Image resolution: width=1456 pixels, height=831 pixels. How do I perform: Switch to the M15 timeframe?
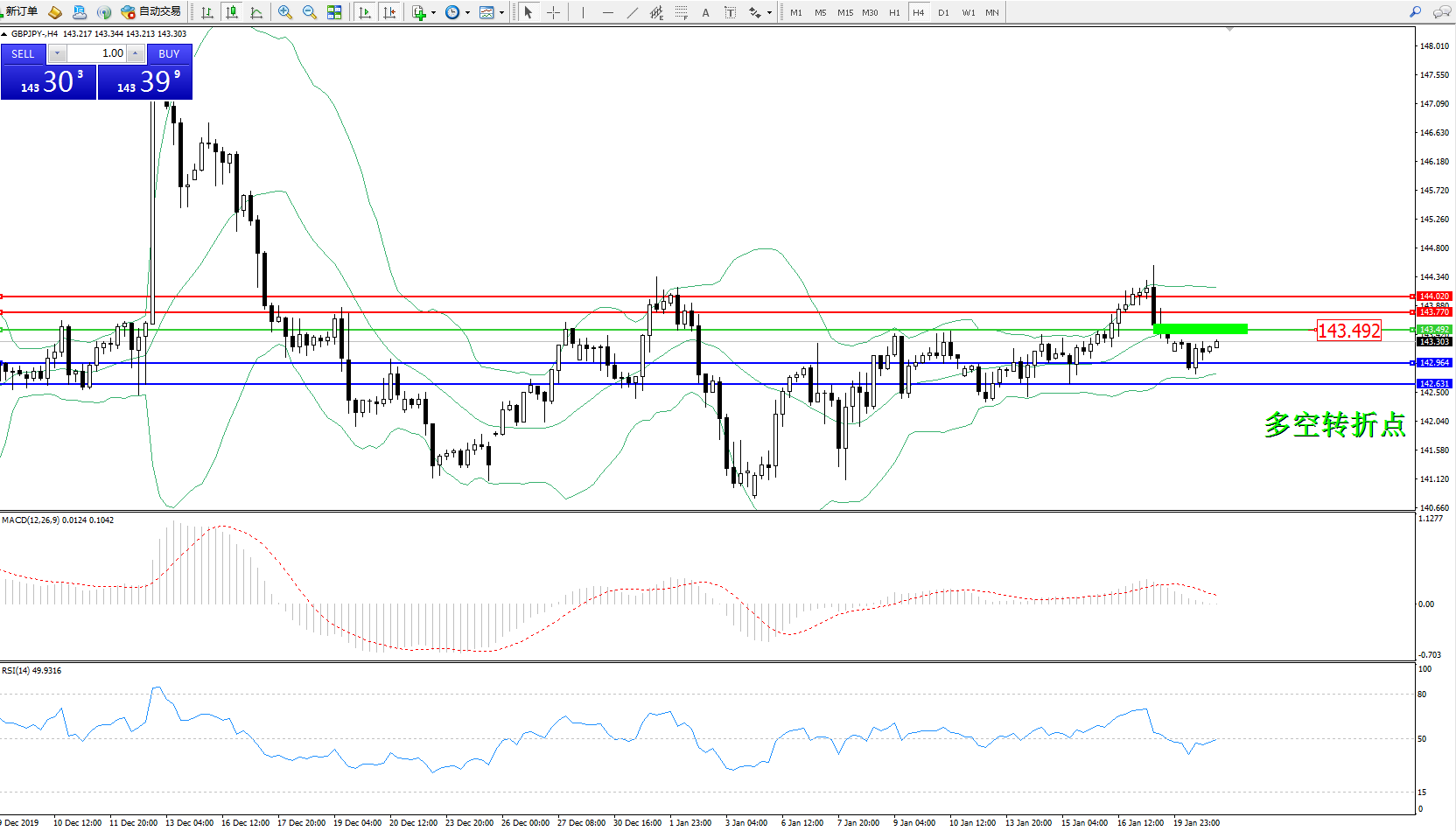[x=844, y=12]
